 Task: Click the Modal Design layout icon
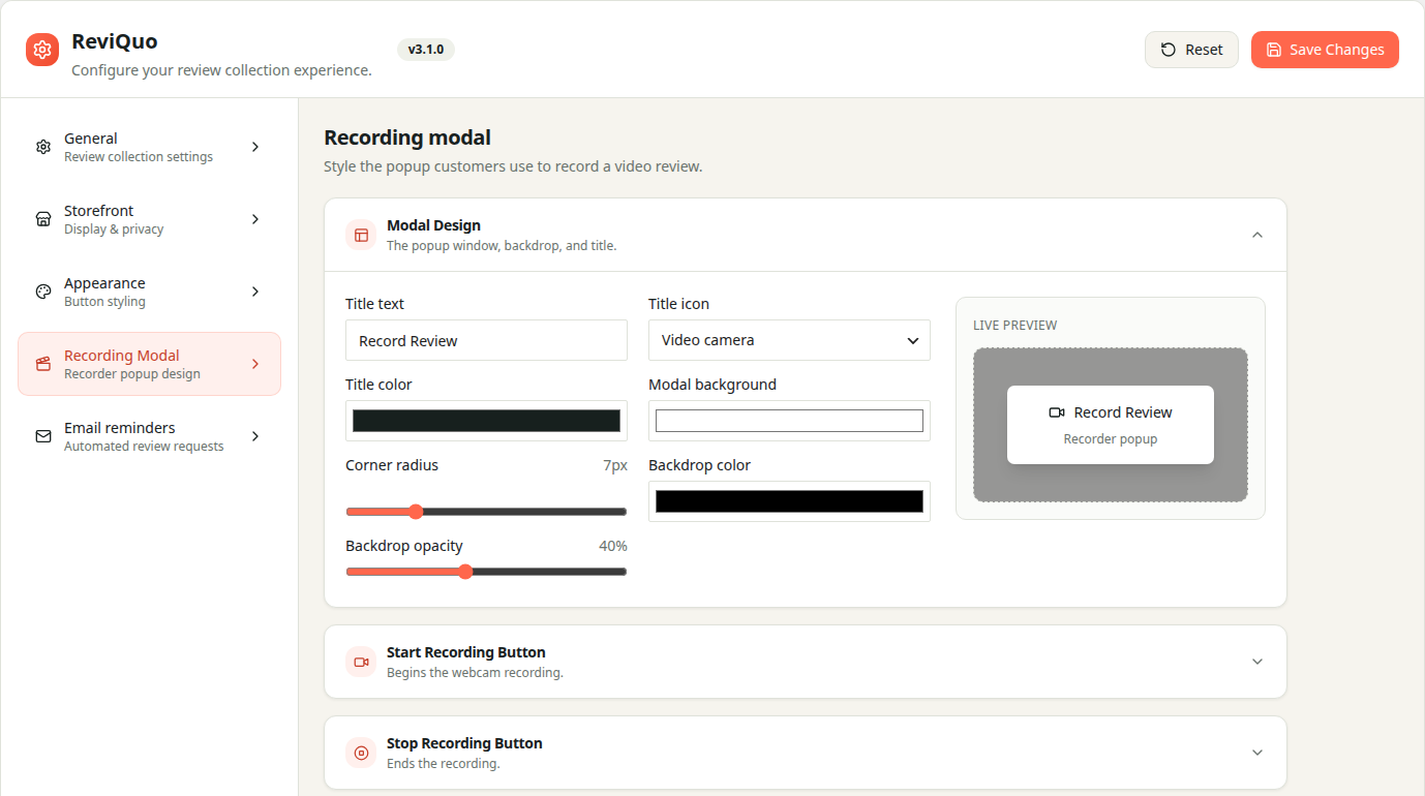point(361,235)
